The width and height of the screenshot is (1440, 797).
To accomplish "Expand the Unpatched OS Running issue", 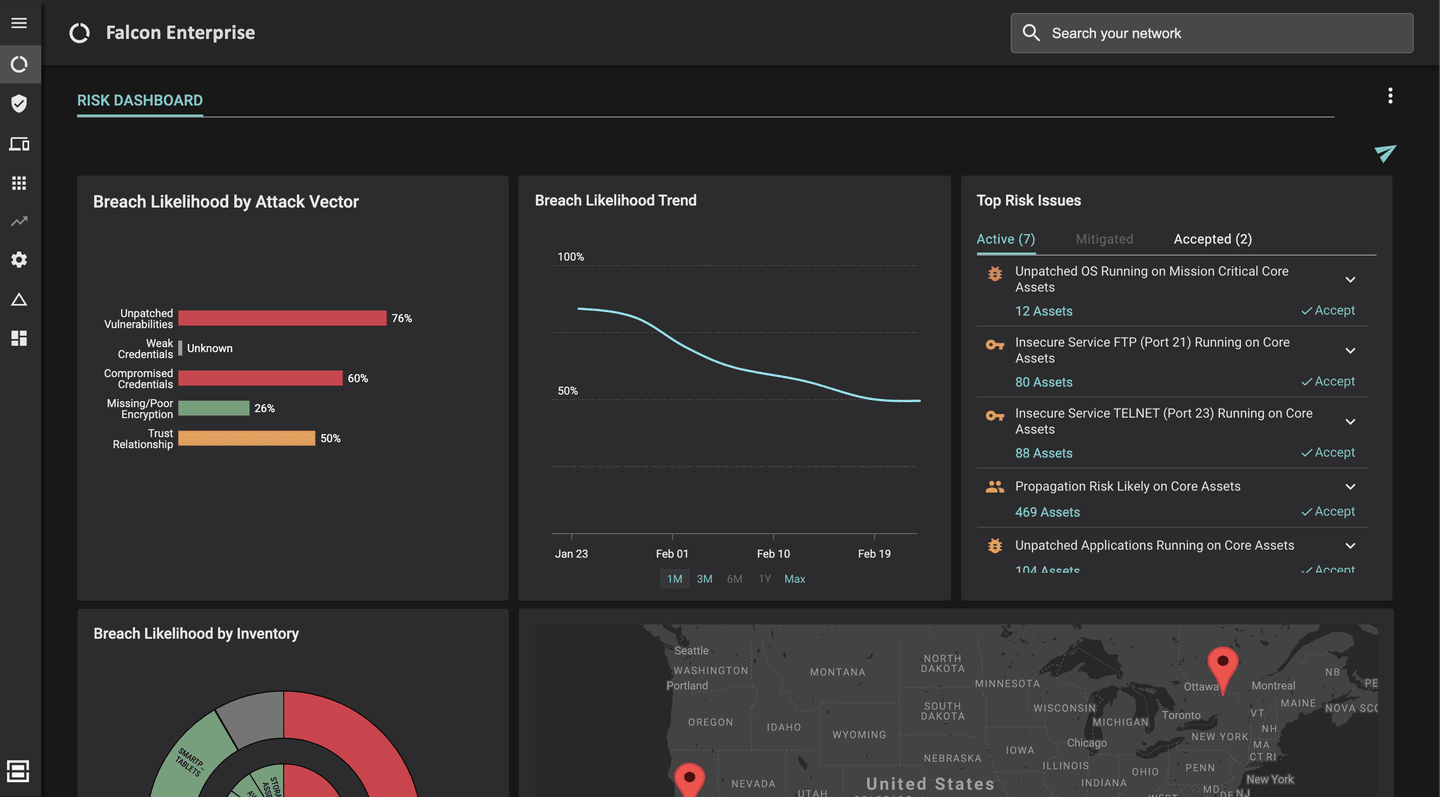I will [1350, 280].
